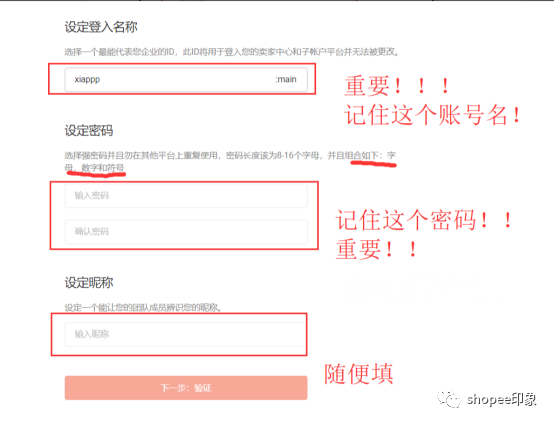Viewport: 554px width, 424px height.
Task: Click the underlined 组合如下 text
Action: point(365,155)
